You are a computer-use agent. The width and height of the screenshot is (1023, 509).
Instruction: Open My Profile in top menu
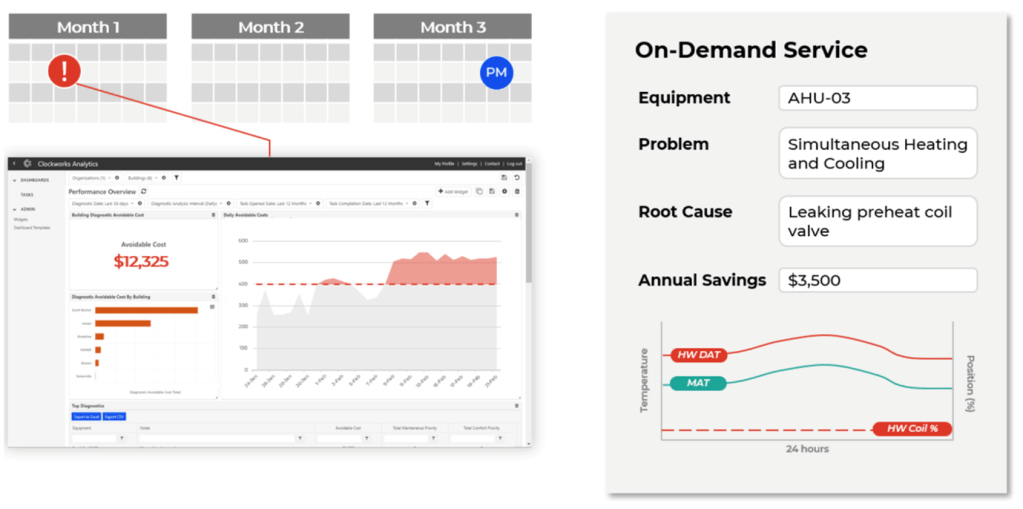tap(444, 163)
